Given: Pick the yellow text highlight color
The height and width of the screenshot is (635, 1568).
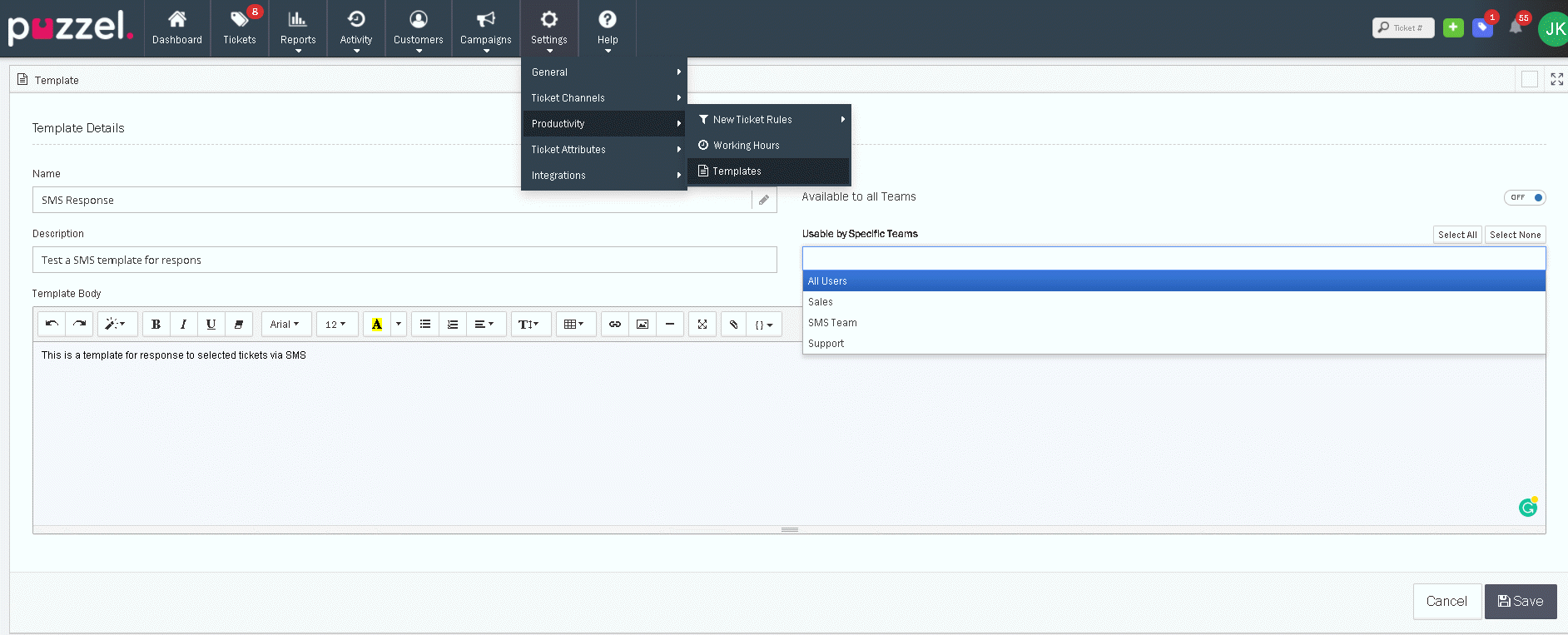Looking at the screenshot, I should click(x=377, y=325).
